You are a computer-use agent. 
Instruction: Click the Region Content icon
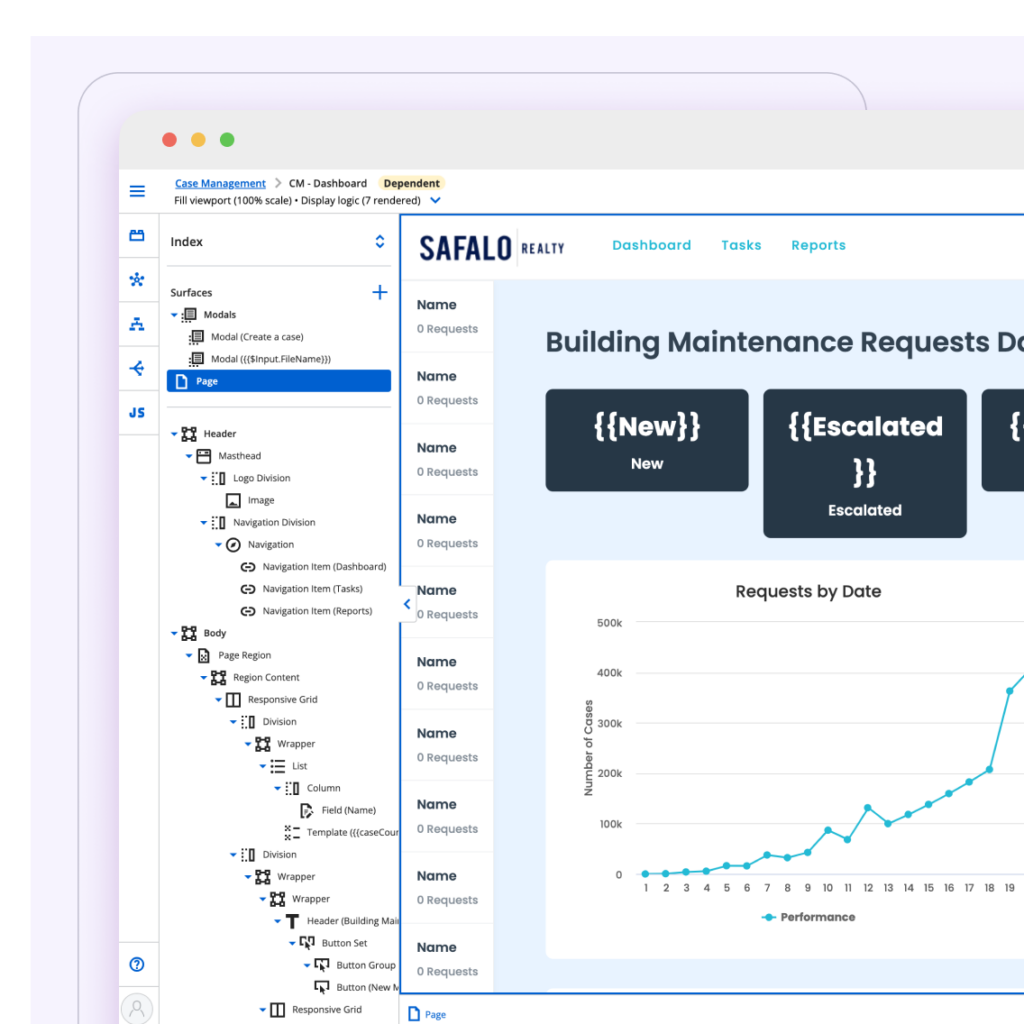coord(219,678)
